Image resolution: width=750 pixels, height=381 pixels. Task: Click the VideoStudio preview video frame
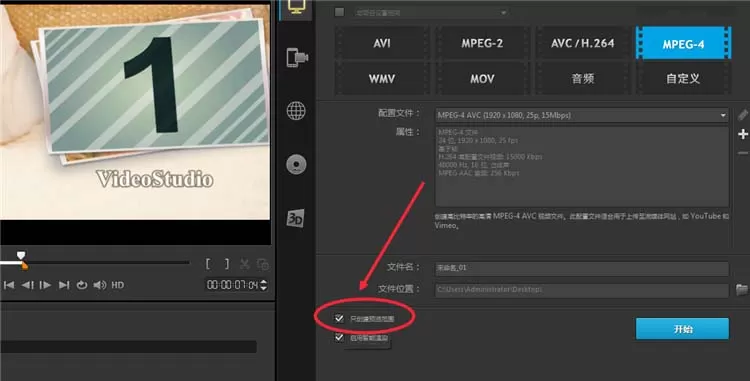click(x=135, y=112)
